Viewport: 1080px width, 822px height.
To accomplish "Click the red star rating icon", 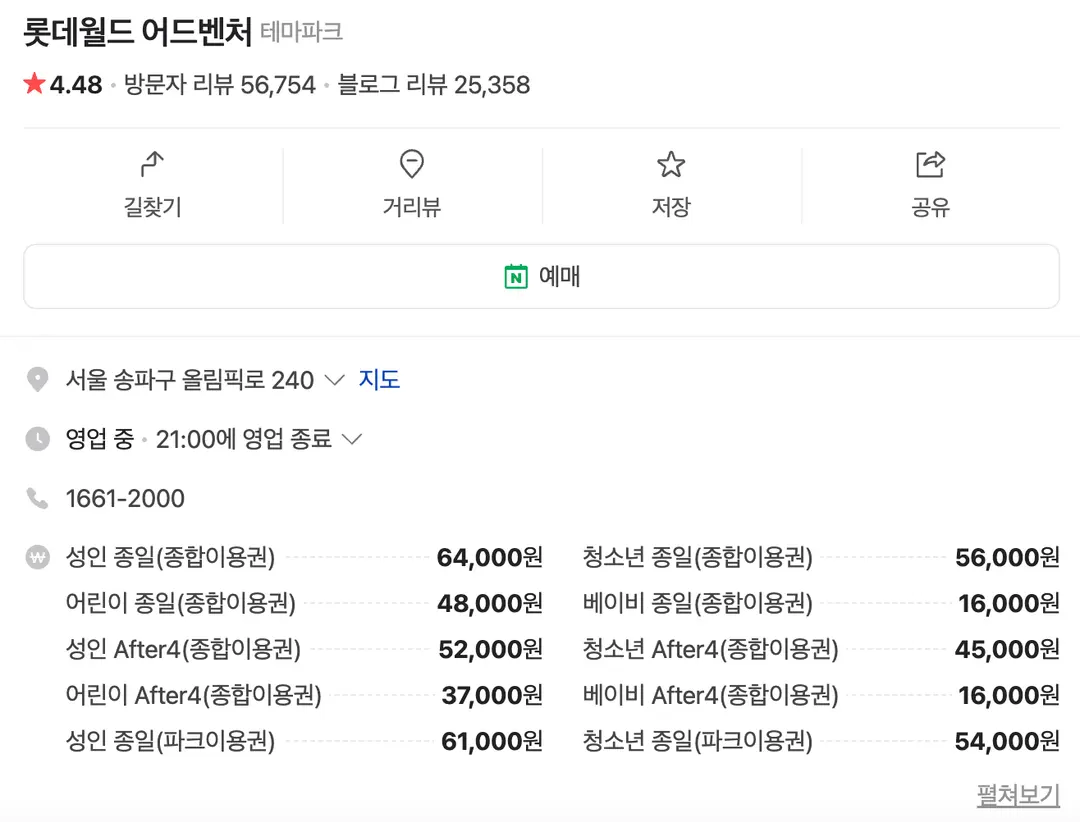I will [34, 84].
